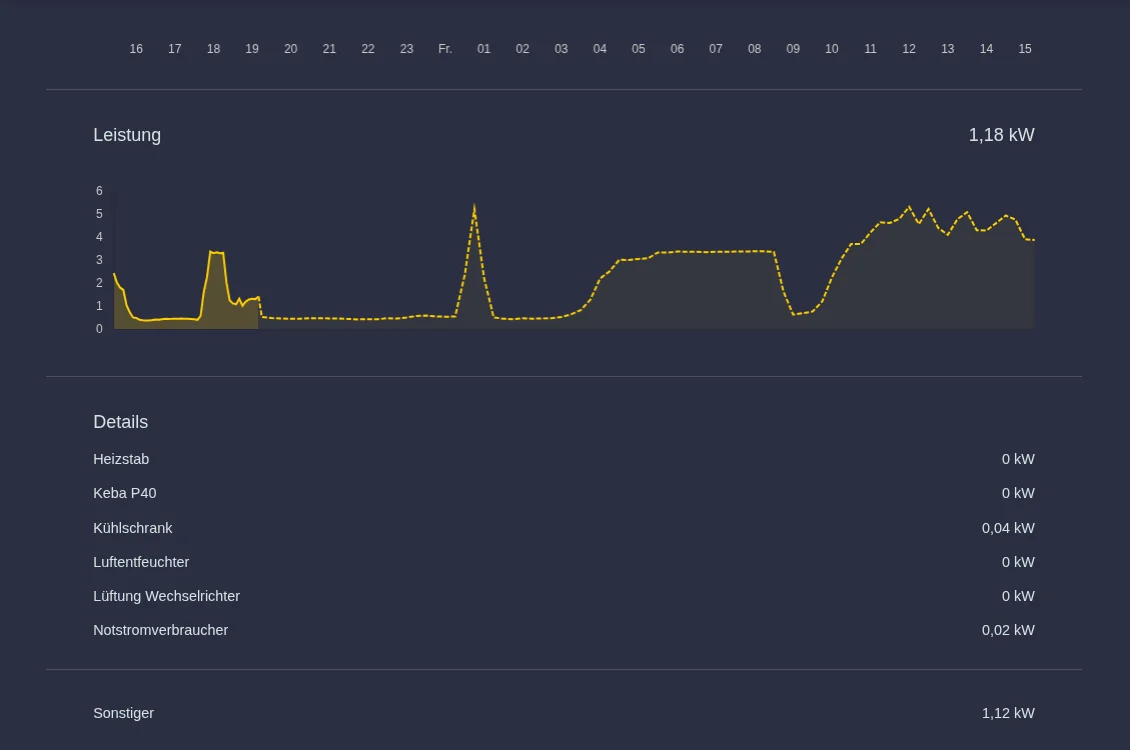Choose the "Luftentfeuchter" consumer label
The image size is (1130, 750).
[x=141, y=562]
